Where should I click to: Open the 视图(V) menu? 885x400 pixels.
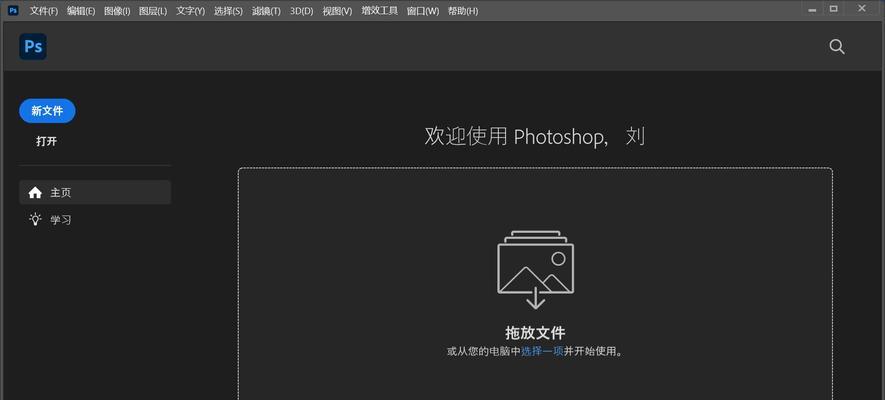click(x=338, y=11)
